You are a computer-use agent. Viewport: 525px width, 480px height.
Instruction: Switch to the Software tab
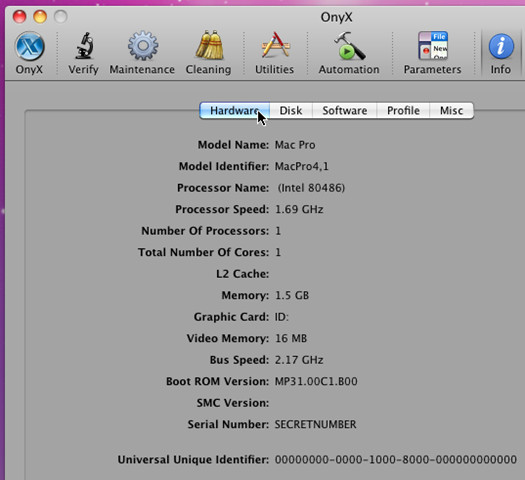tap(345, 110)
